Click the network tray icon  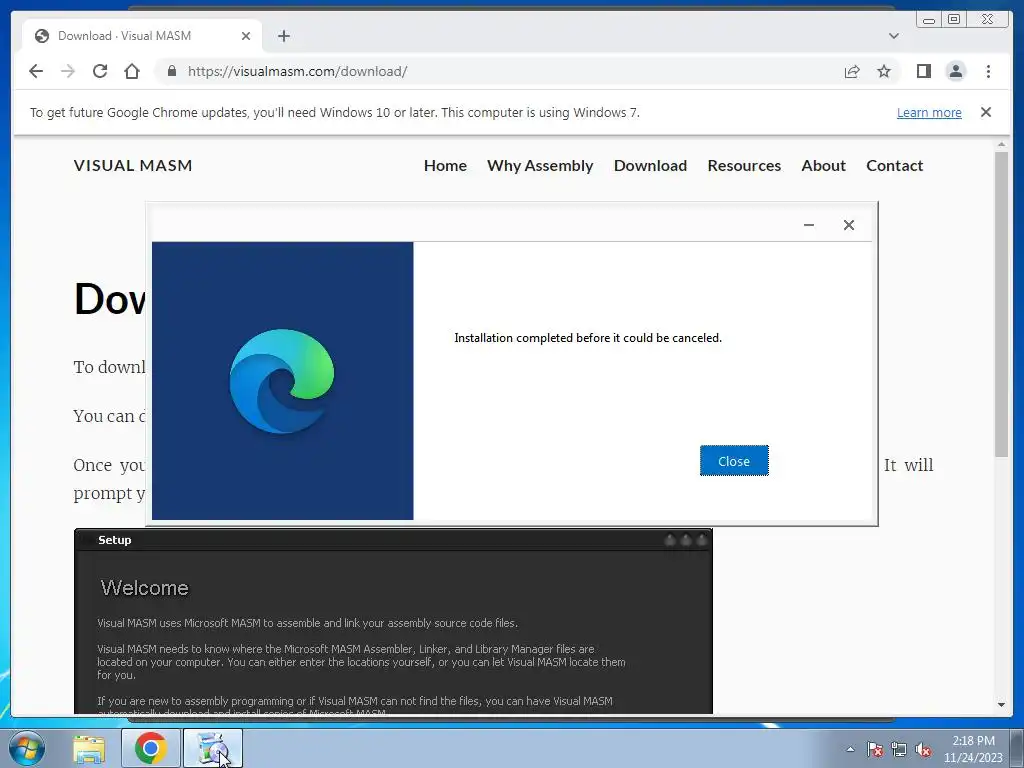tap(899, 749)
